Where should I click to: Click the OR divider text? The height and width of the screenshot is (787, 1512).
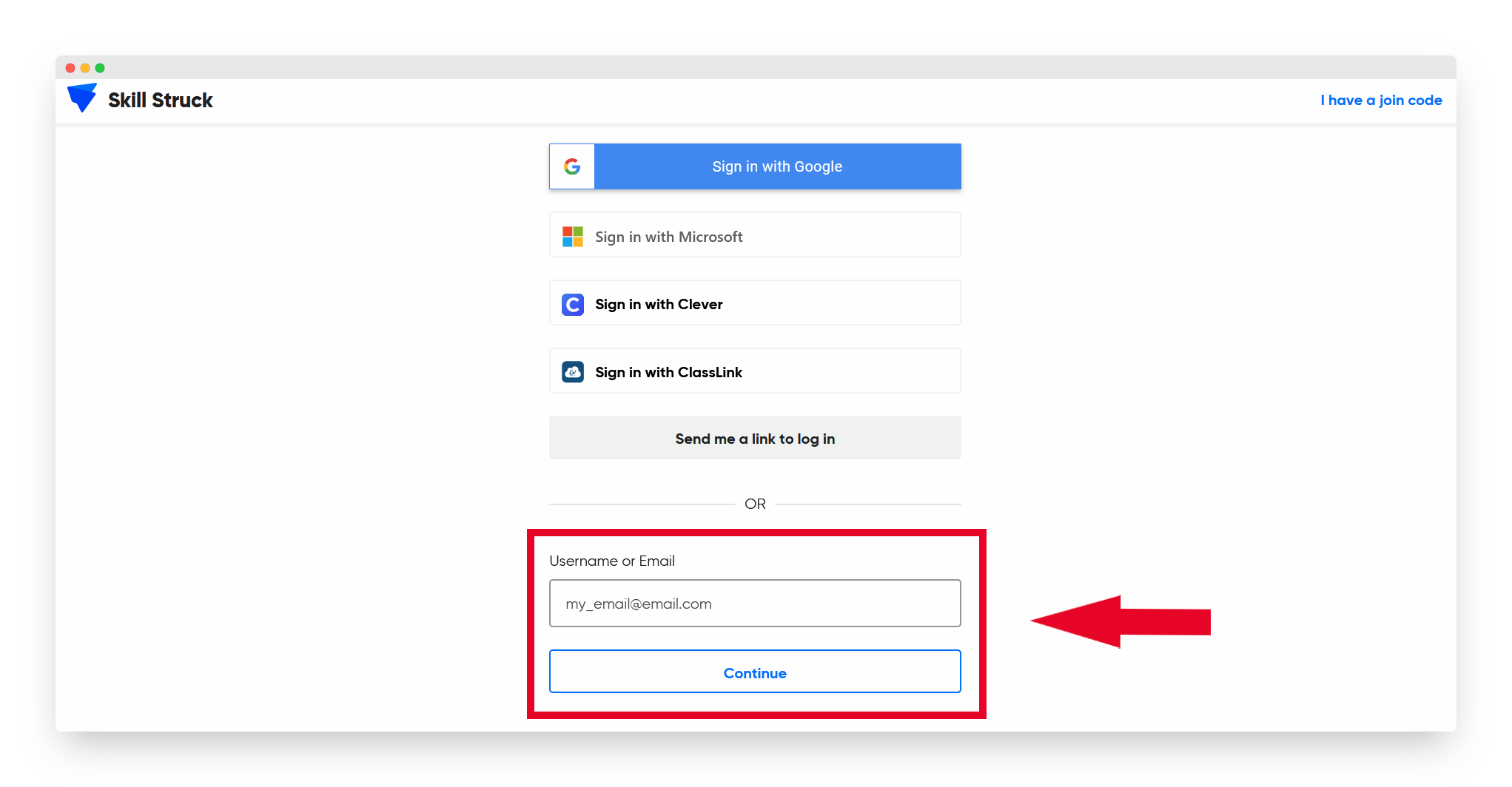click(x=754, y=504)
